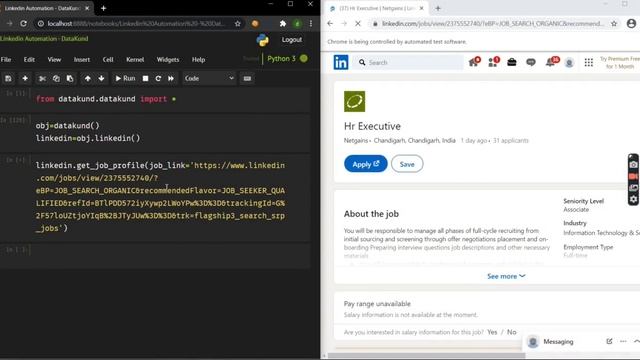Open the Insert menu in Jupyter
Viewport: 640px width, 360px height.
click(x=82, y=60)
